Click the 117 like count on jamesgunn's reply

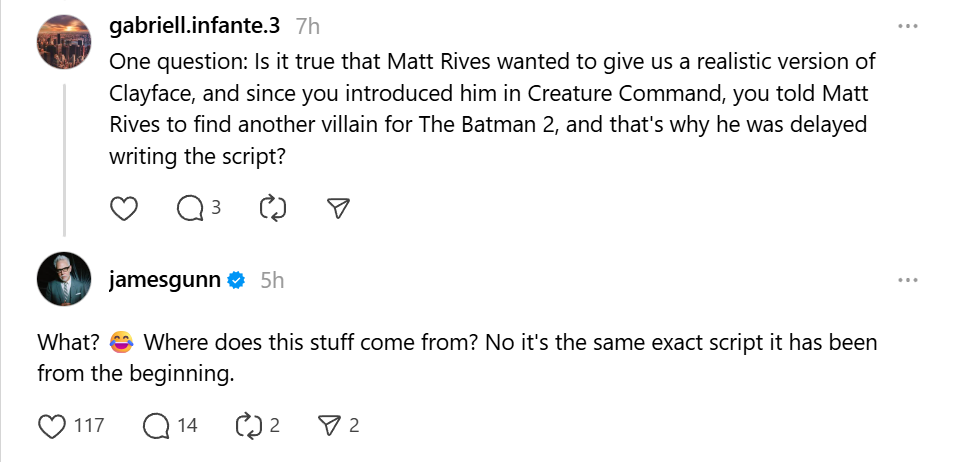pyautogui.click(x=89, y=426)
